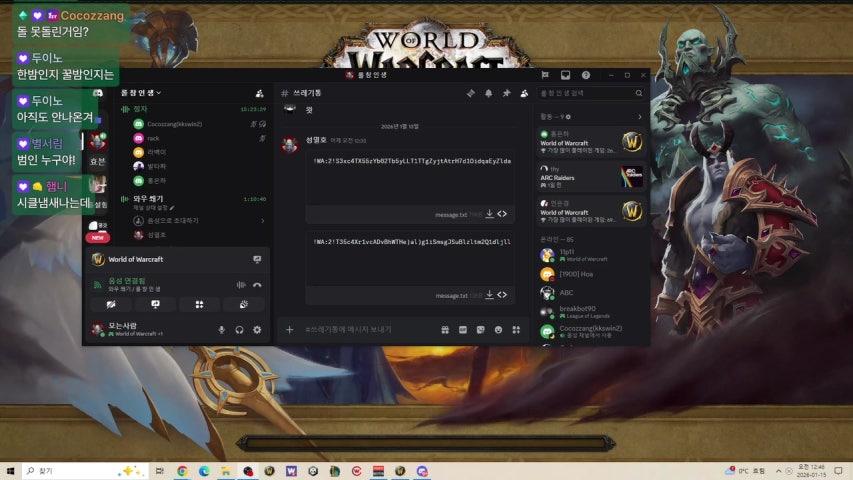The image size is (853, 480).
Task: Open user settings gear
Action: [257, 330]
